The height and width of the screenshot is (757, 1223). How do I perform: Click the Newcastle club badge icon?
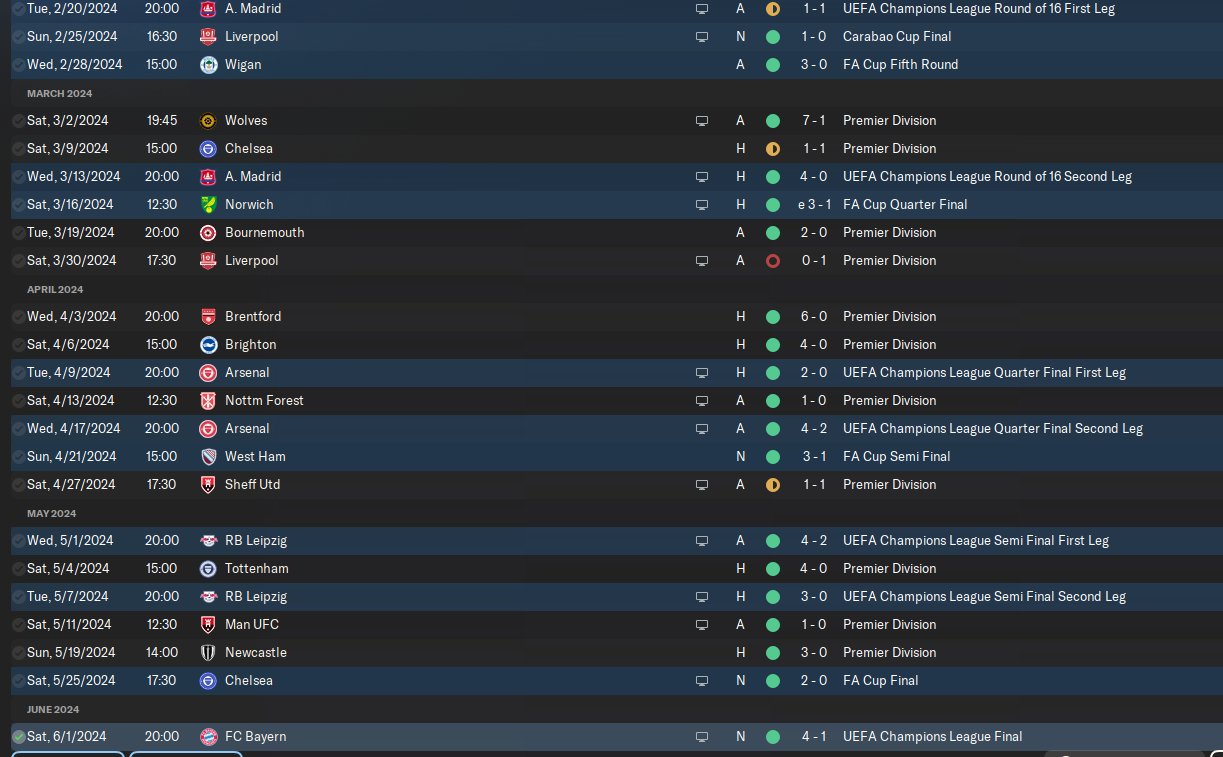click(x=208, y=653)
